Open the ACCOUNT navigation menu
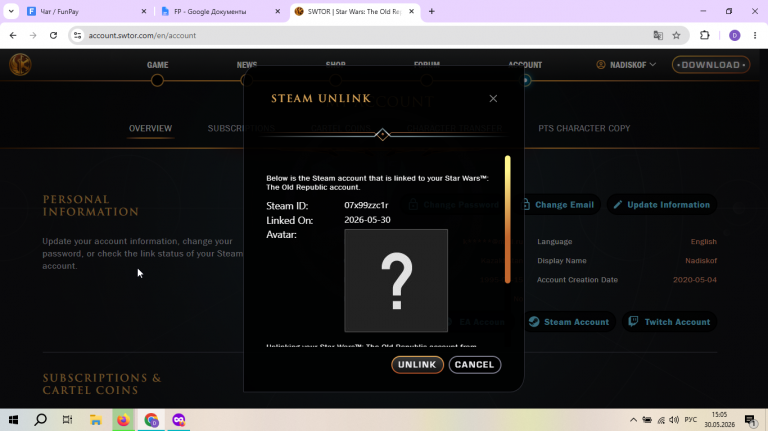 pos(525,65)
